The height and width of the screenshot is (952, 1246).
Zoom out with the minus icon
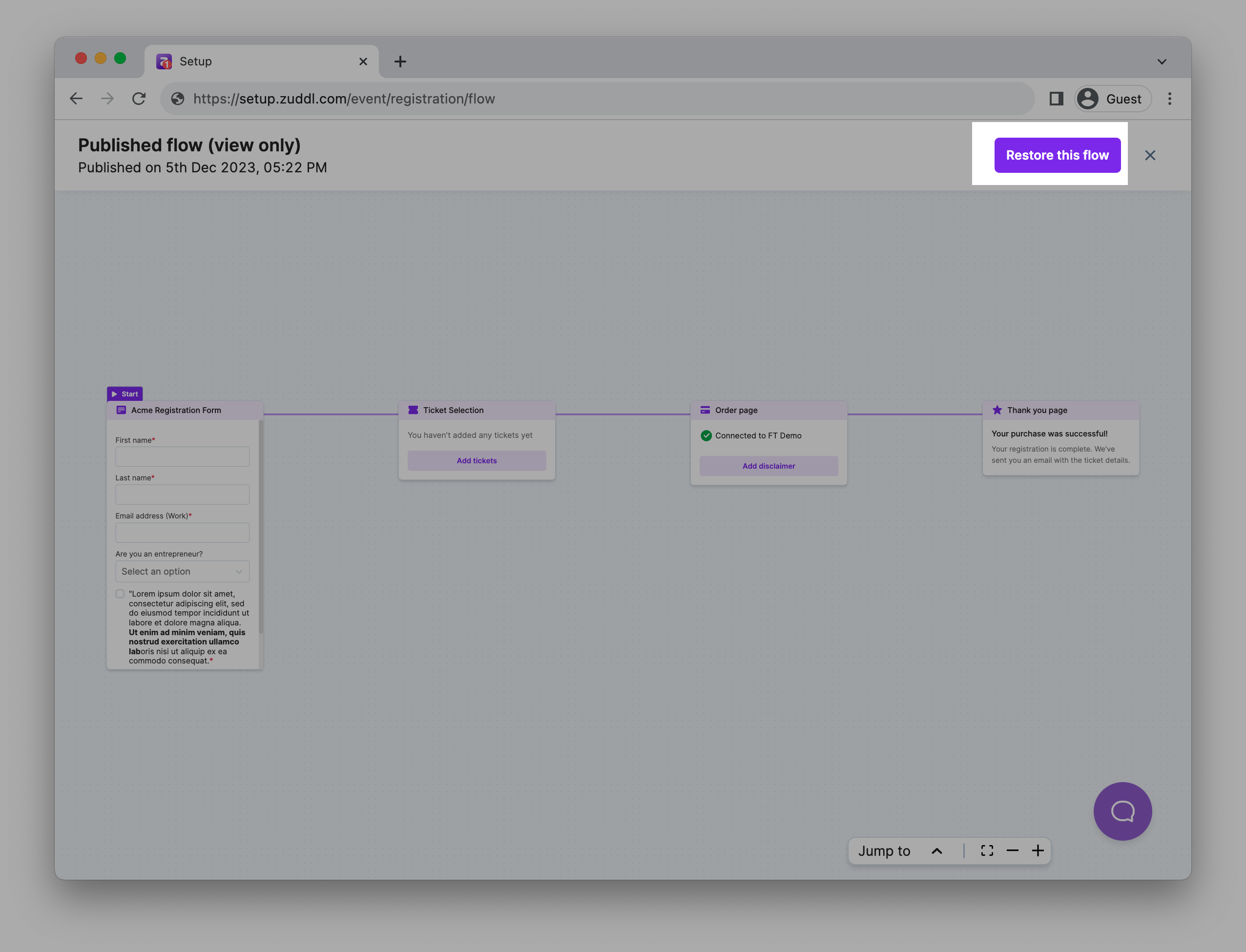tap(1012, 850)
